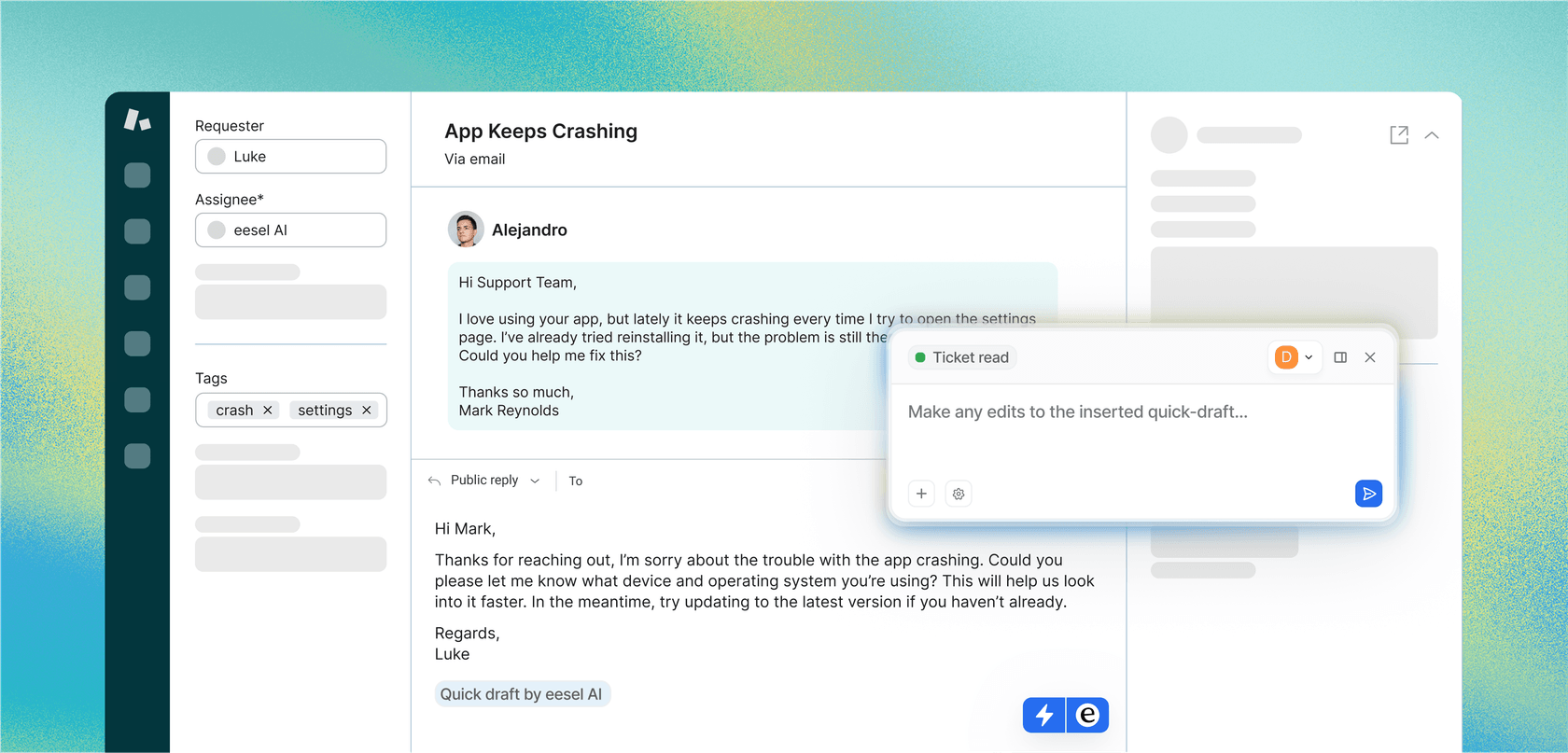
Task: Click the app logo in sidebar
Action: [137, 119]
